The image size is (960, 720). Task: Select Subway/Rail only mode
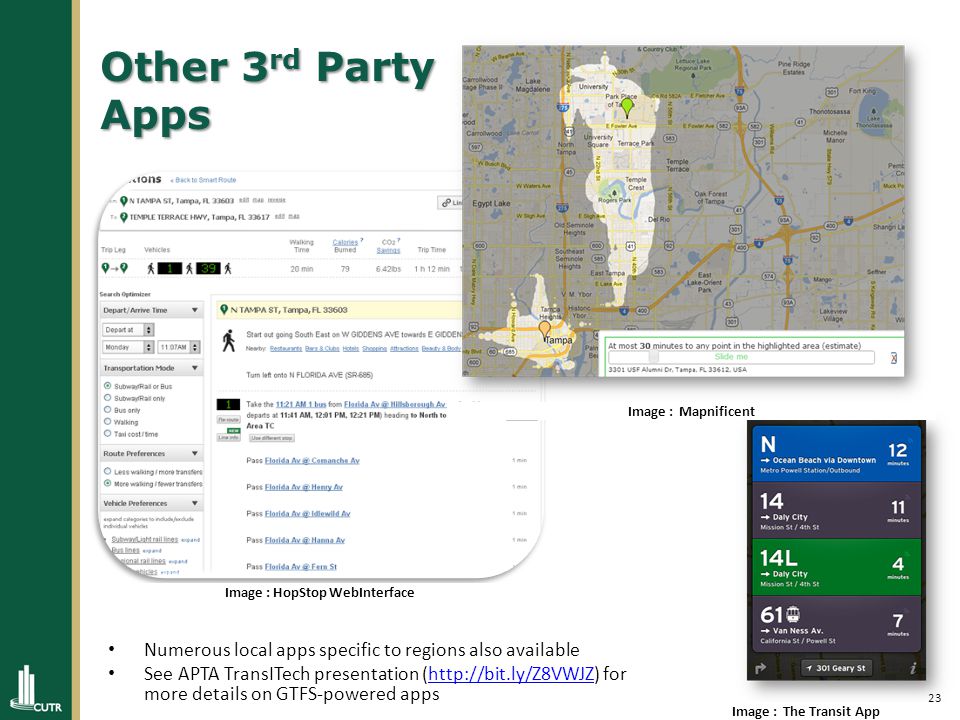click(108, 398)
